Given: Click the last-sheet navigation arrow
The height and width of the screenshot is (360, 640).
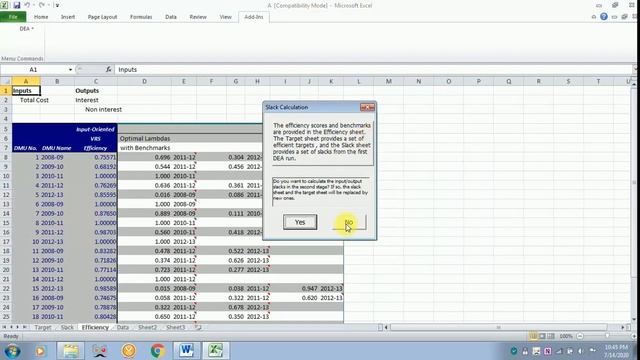Looking at the screenshot, I should 24,327.
